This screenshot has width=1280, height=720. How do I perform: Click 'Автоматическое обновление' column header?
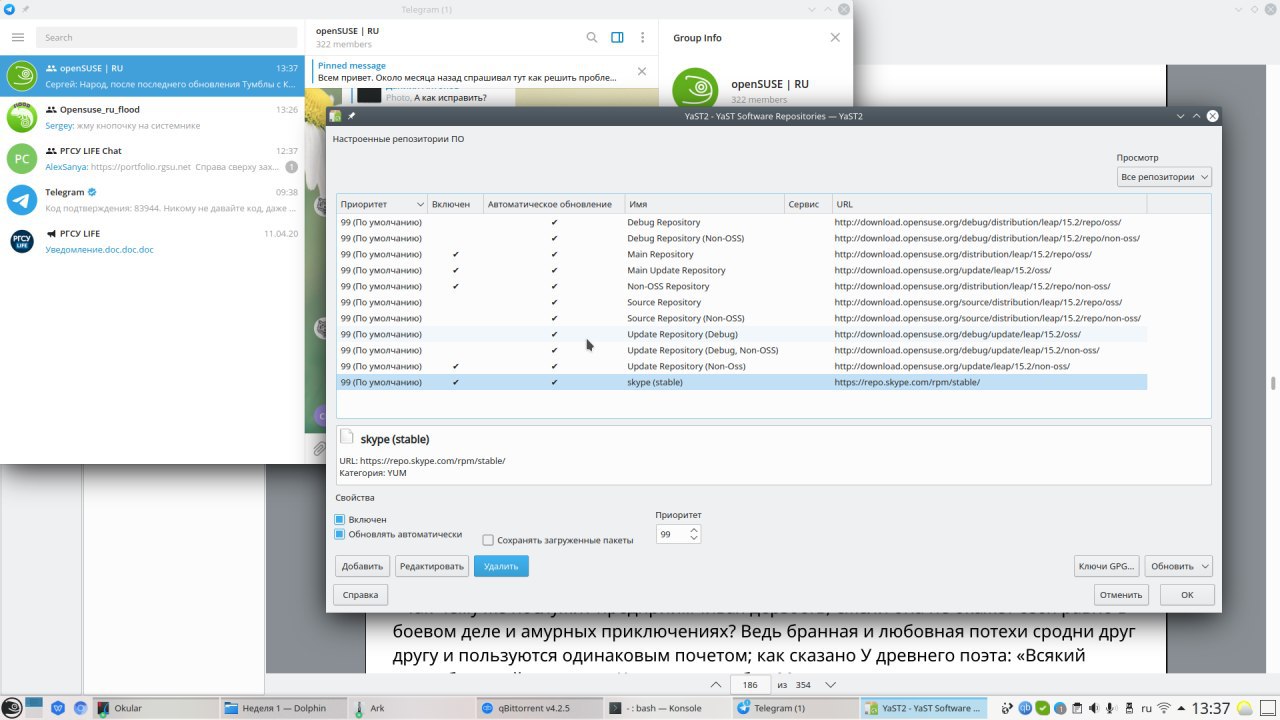[554, 204]
